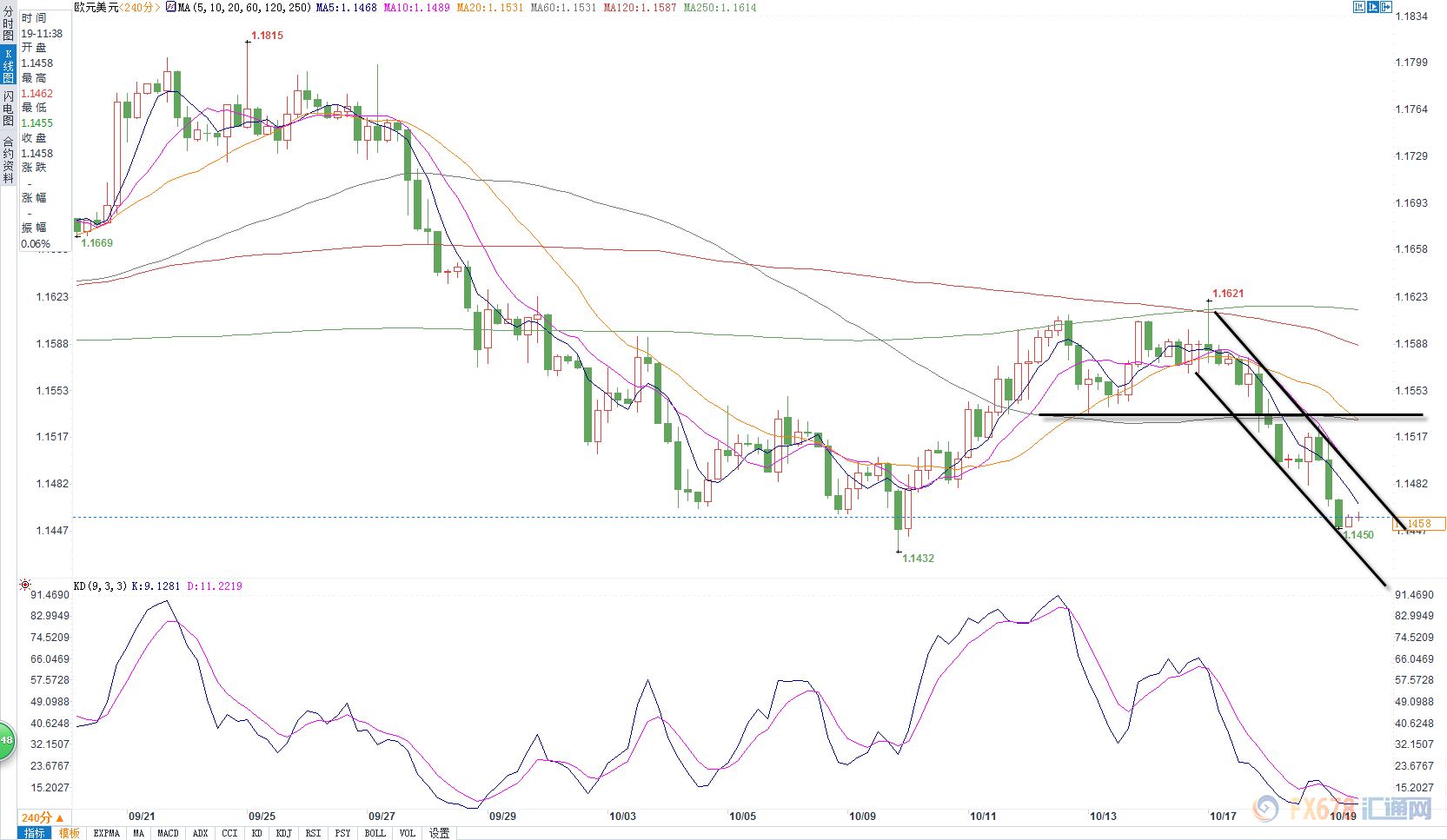Open the 240分 timeframe dropdown

coord(42,817)
